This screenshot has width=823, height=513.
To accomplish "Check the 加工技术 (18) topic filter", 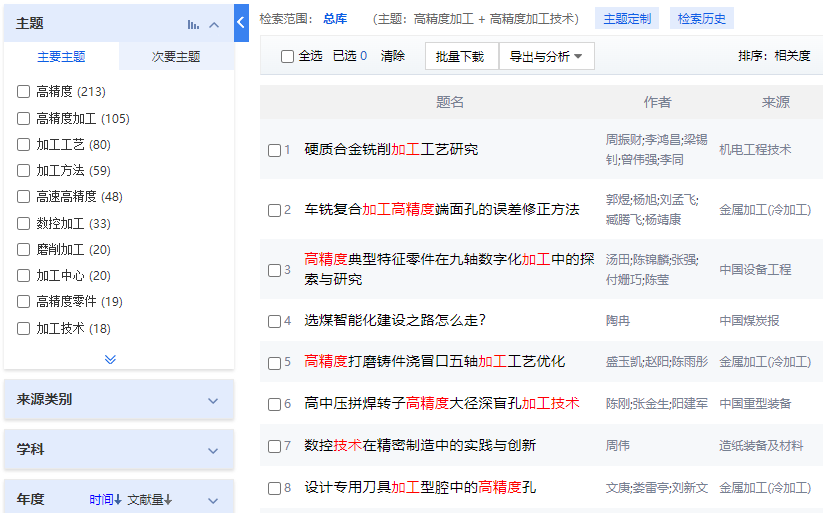I will click(24, 329).
